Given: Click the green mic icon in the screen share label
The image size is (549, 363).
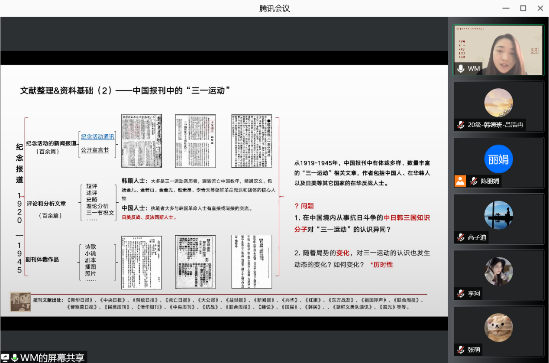Looking at the screenshot, I should coord(15,358).
